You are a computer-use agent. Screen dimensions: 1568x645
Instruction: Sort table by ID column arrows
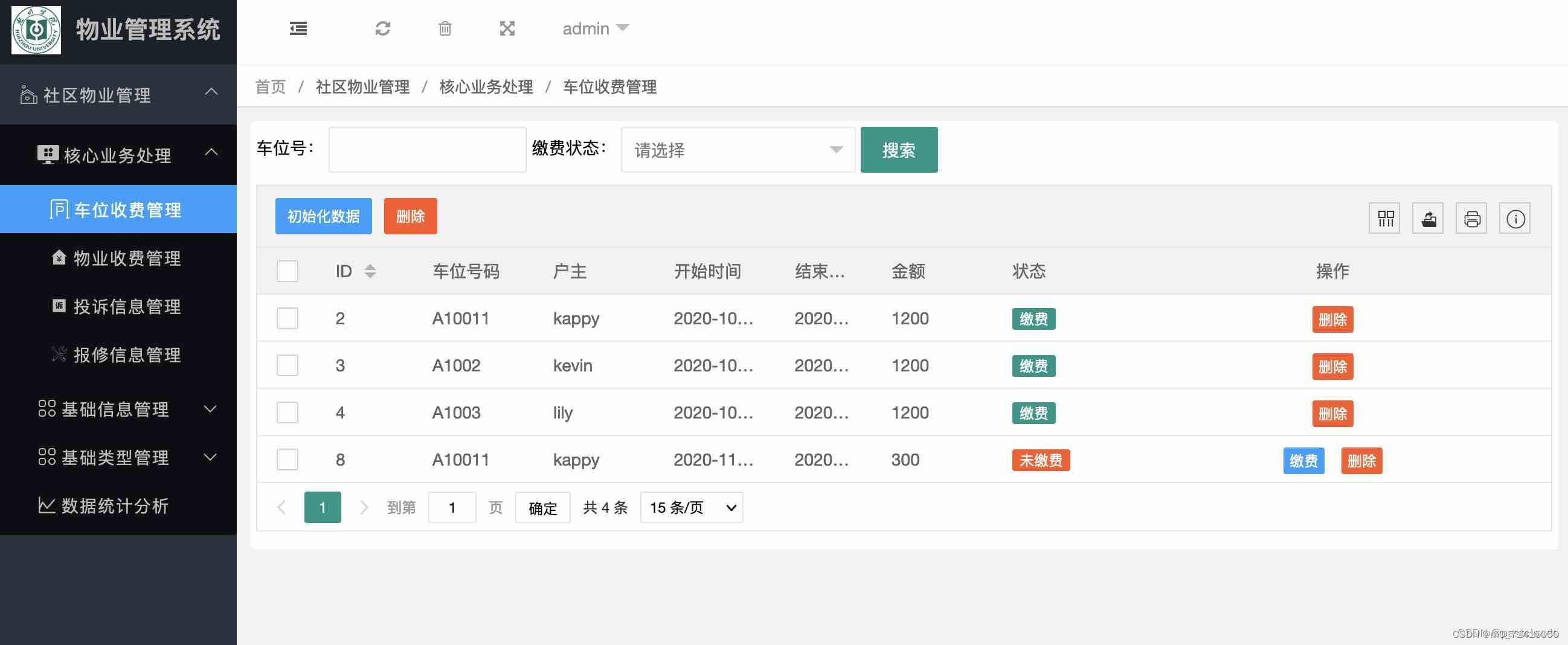pos(370,271)
